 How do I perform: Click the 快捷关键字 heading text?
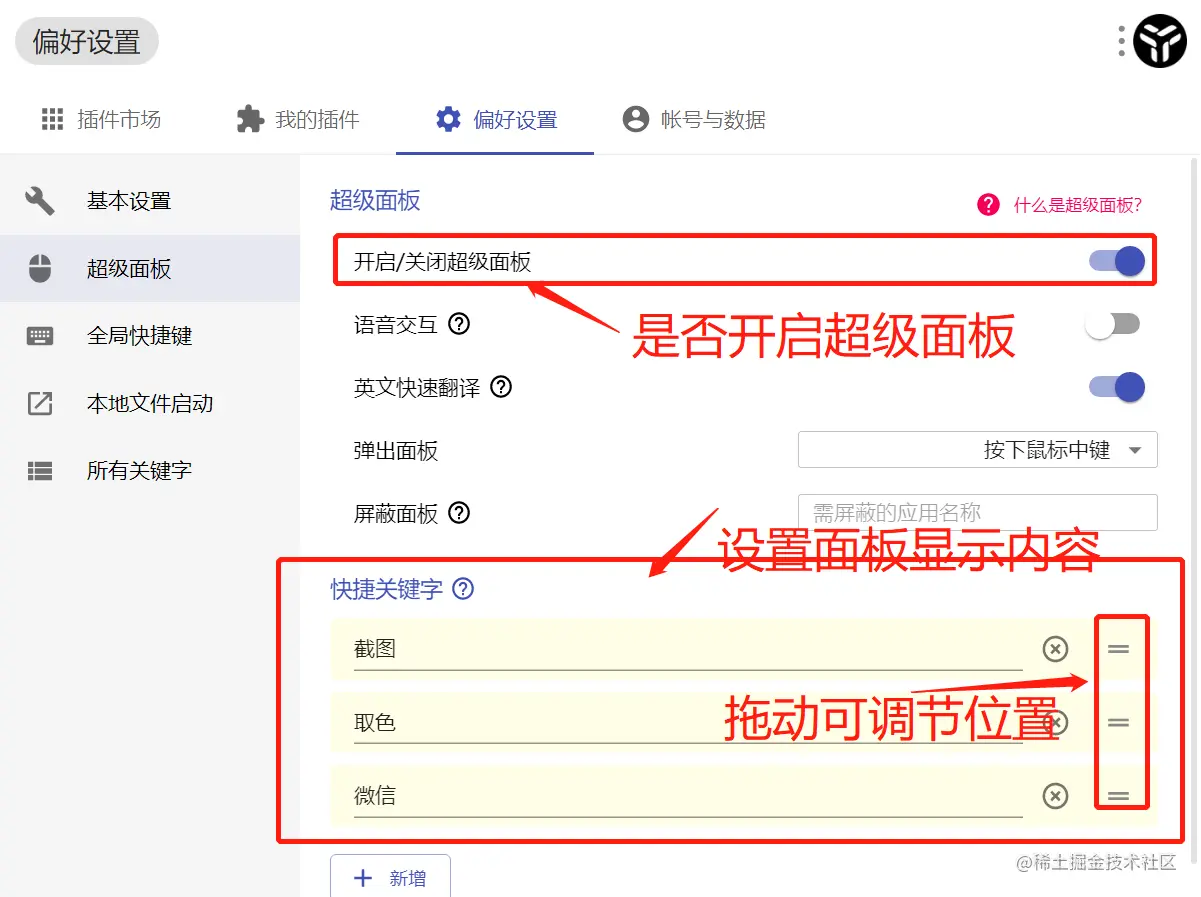click(x=387, y=589)
